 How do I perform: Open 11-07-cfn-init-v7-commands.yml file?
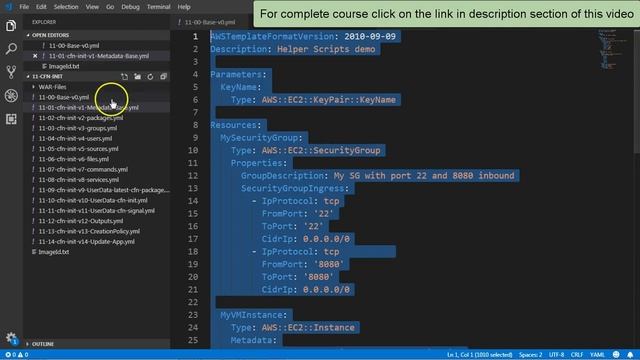83,169
